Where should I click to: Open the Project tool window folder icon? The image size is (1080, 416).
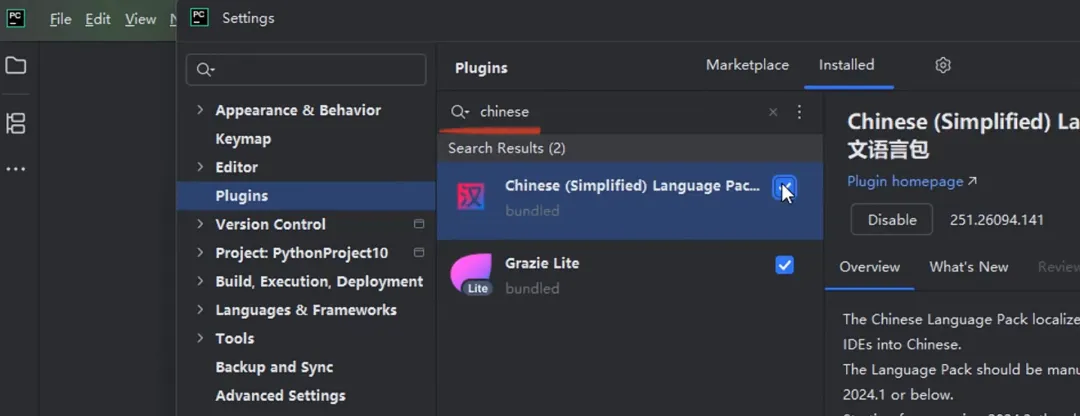pos(16,66)
